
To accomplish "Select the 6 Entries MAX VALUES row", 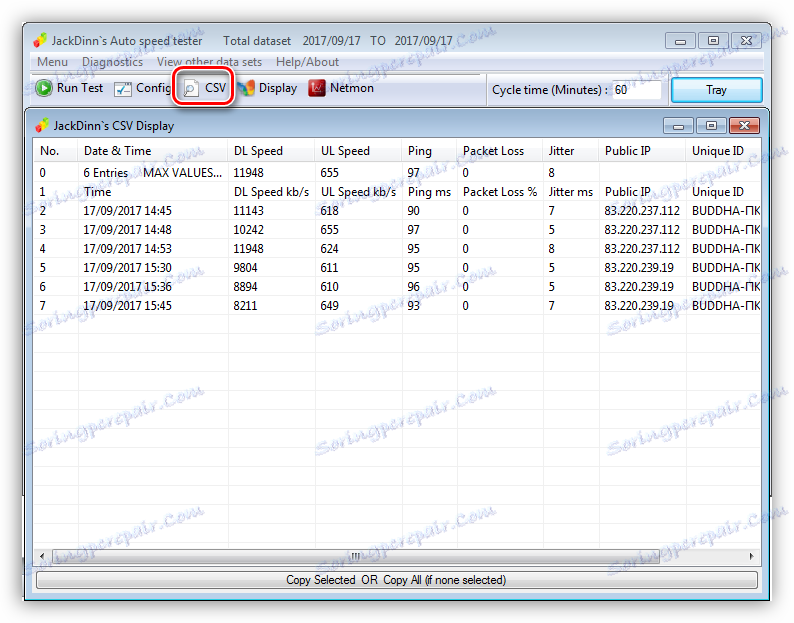I will [x=397, y=173].
